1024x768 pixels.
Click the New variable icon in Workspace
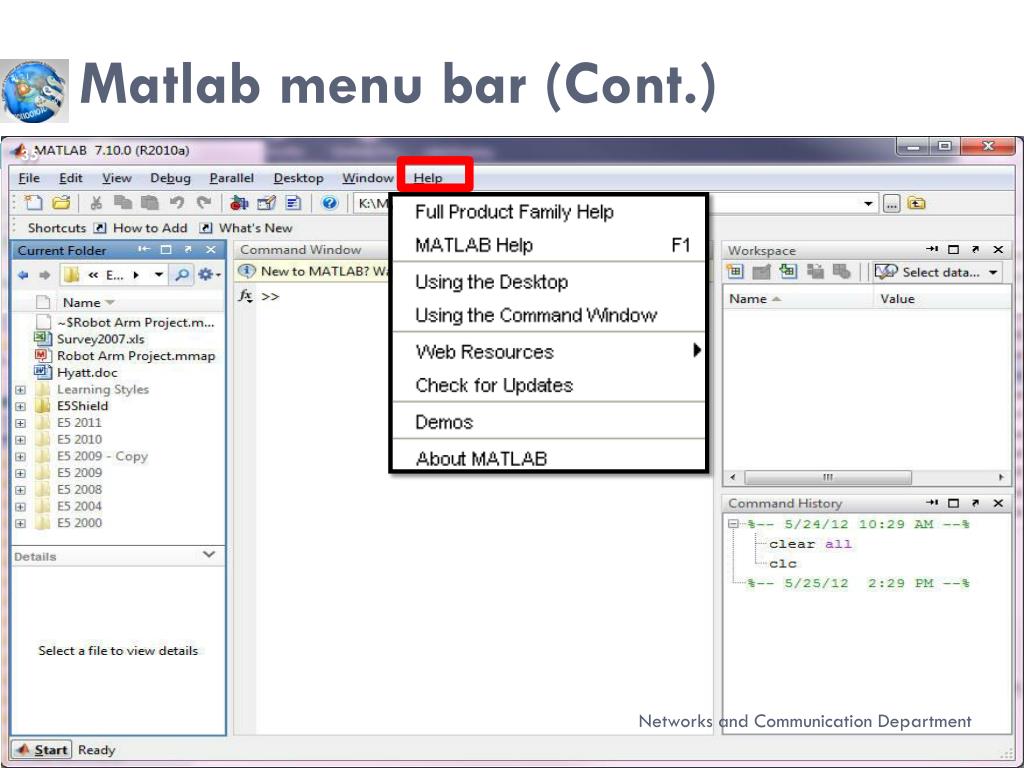click(735, 272)
